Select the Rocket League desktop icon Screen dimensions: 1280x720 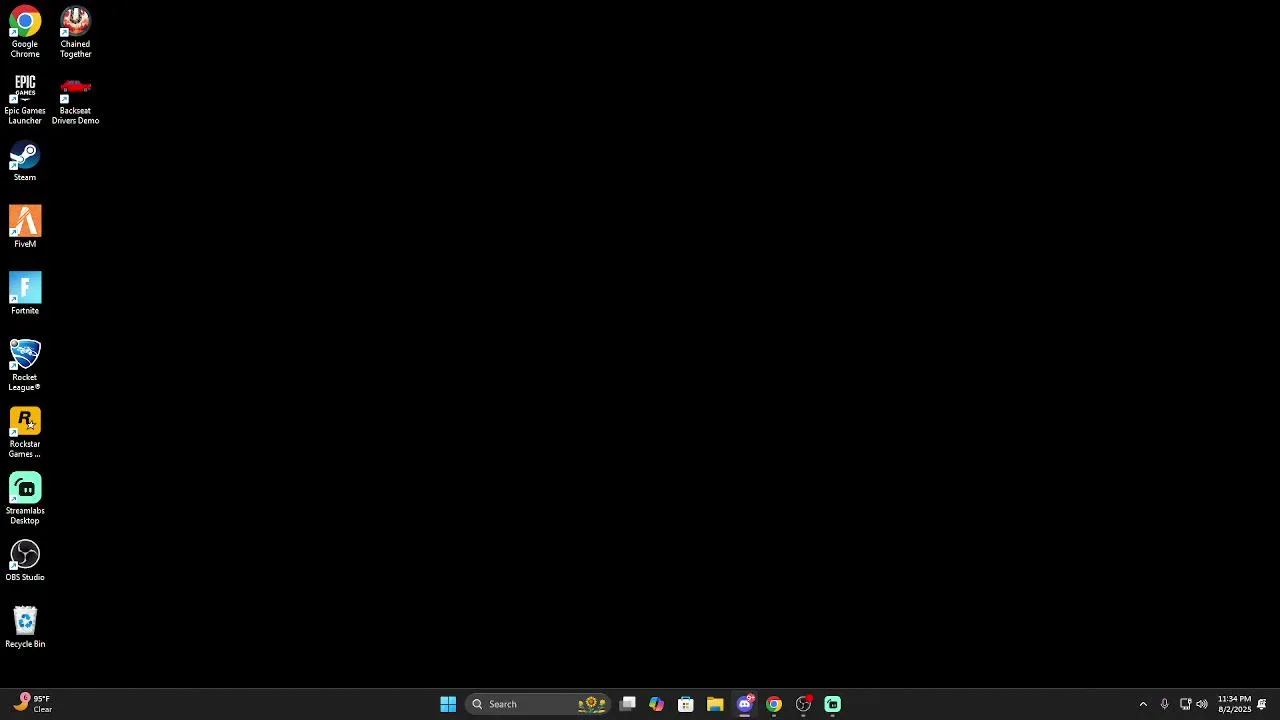[x=25, y=365]
